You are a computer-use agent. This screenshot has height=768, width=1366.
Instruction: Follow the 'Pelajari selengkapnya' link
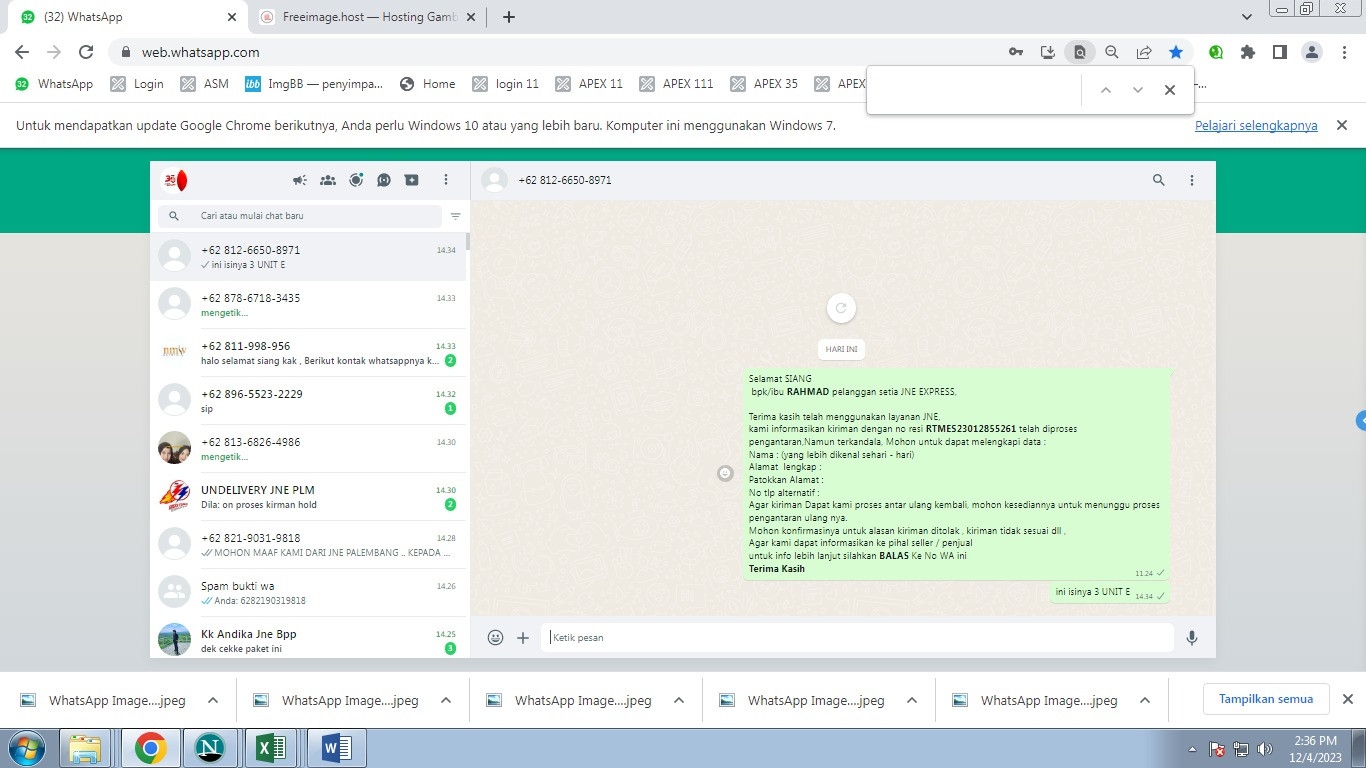pyautogui.click(x=1256, y=126)
